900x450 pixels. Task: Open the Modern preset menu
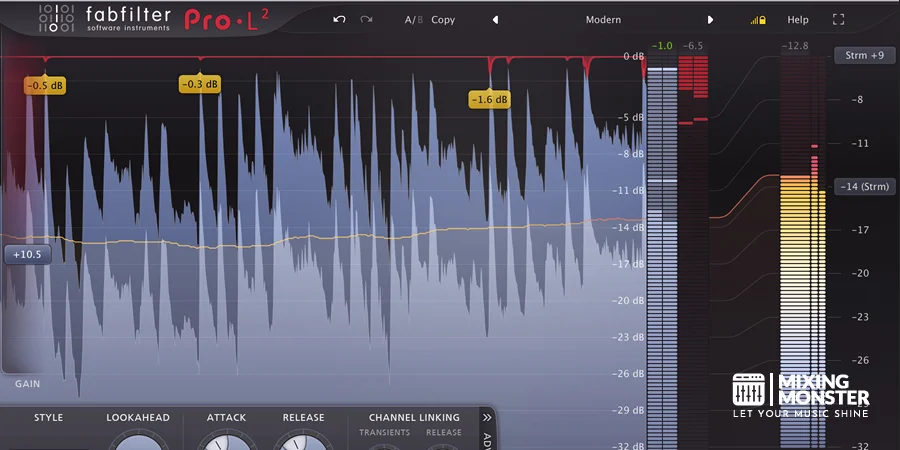(x=603, y=20)
